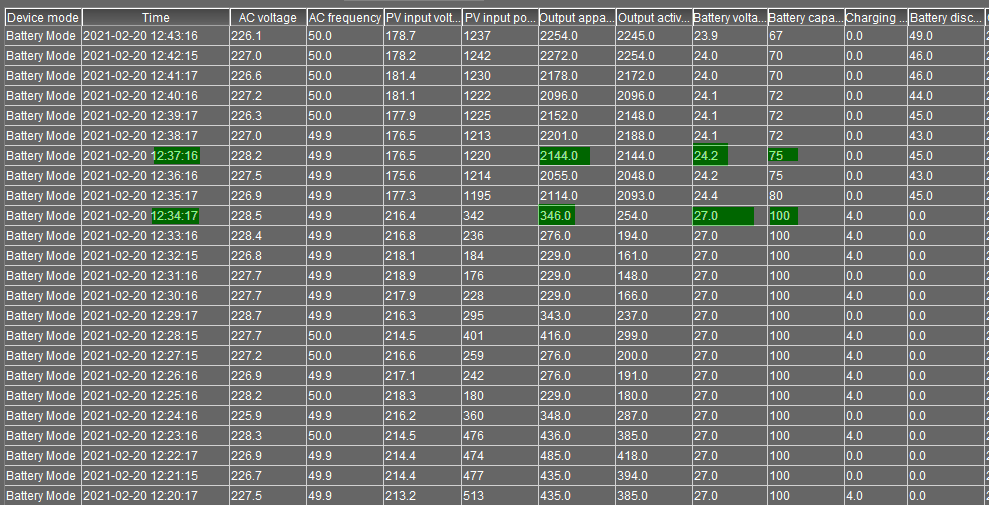Select the battery capacity 80 cell
This screenshot has width=989, height=505.
click(x=777, y=196)
